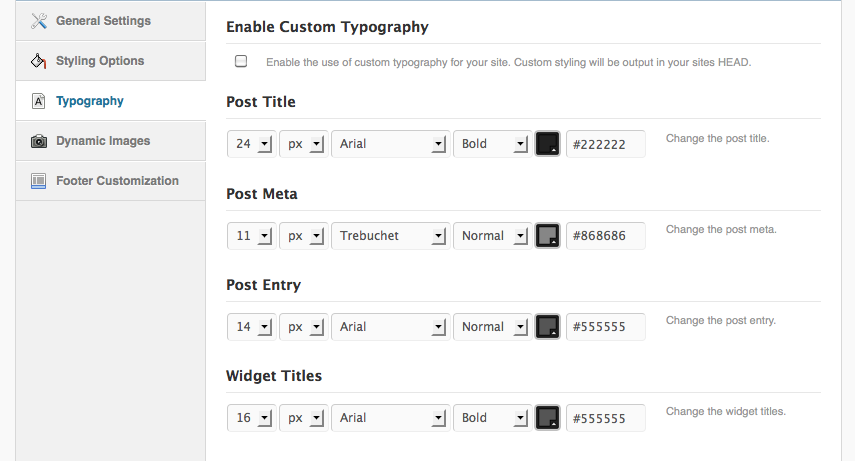The height and width of the screenshot is (461, 855).
Task: Go to the Footer Customization tab
Action: click(117, 181)
